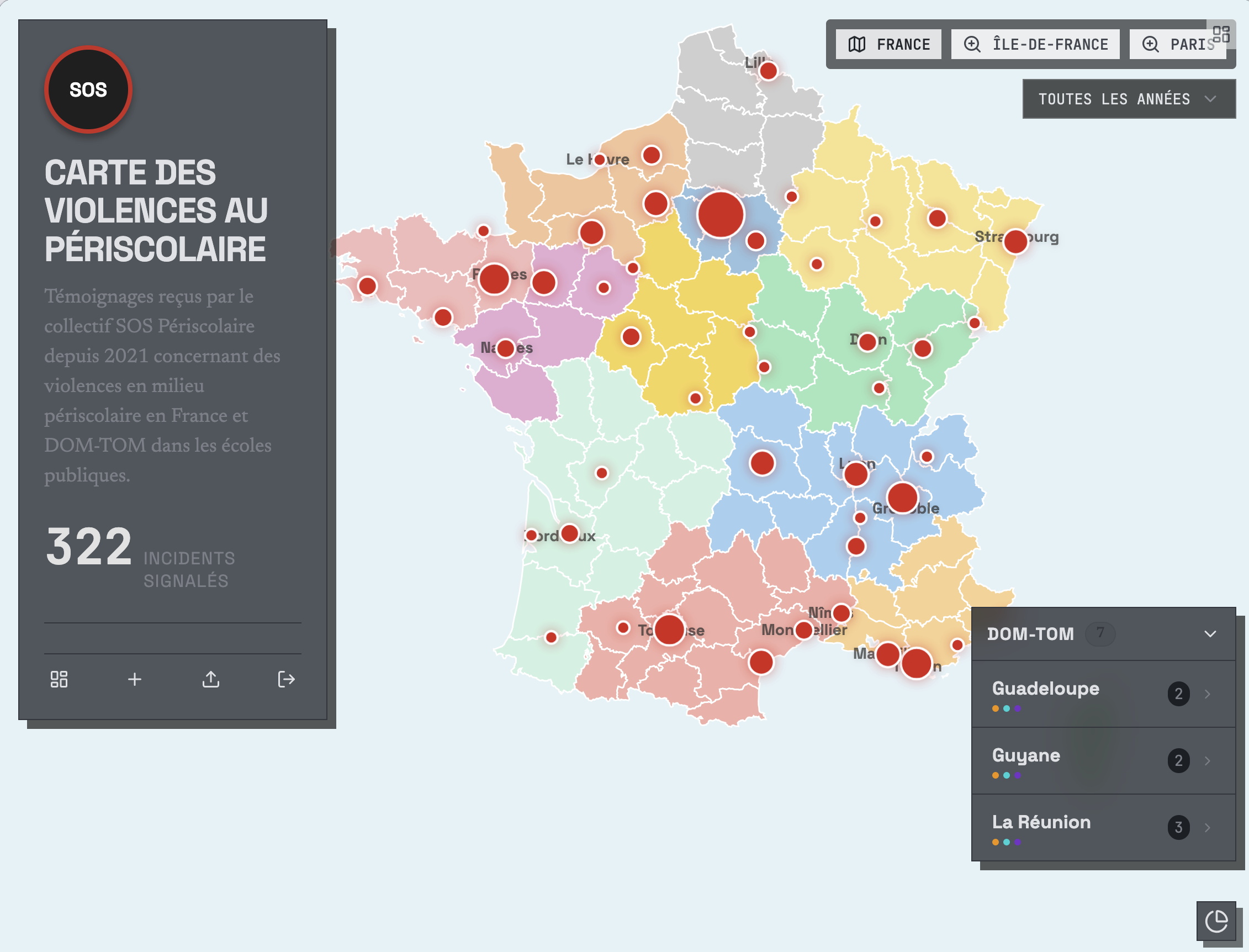Viewport: 1249px width, 952px height.
Task: Click the DOM-TOM count badge showing 7
Action: [1100, 633]
